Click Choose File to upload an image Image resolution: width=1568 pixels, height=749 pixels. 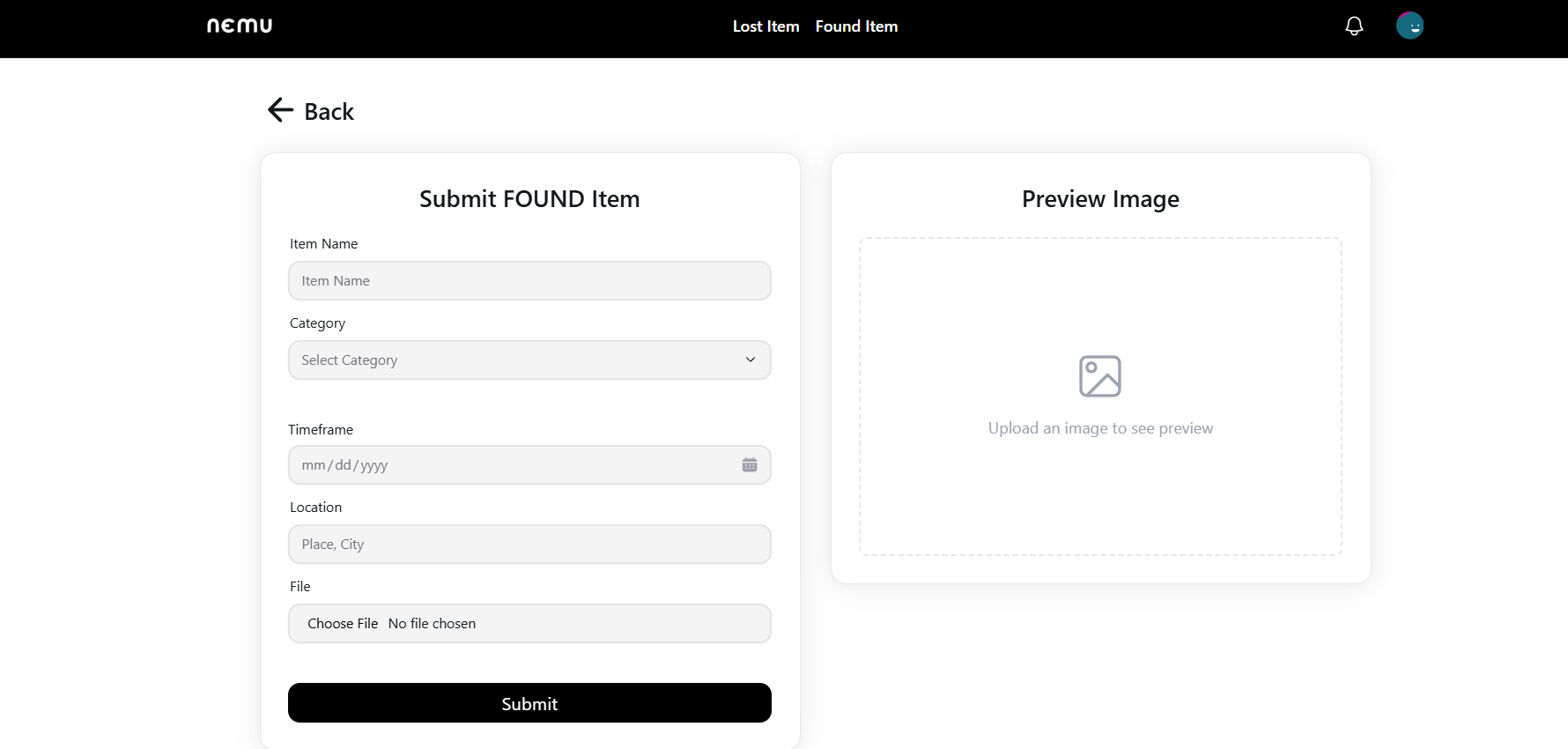point(344,623)
